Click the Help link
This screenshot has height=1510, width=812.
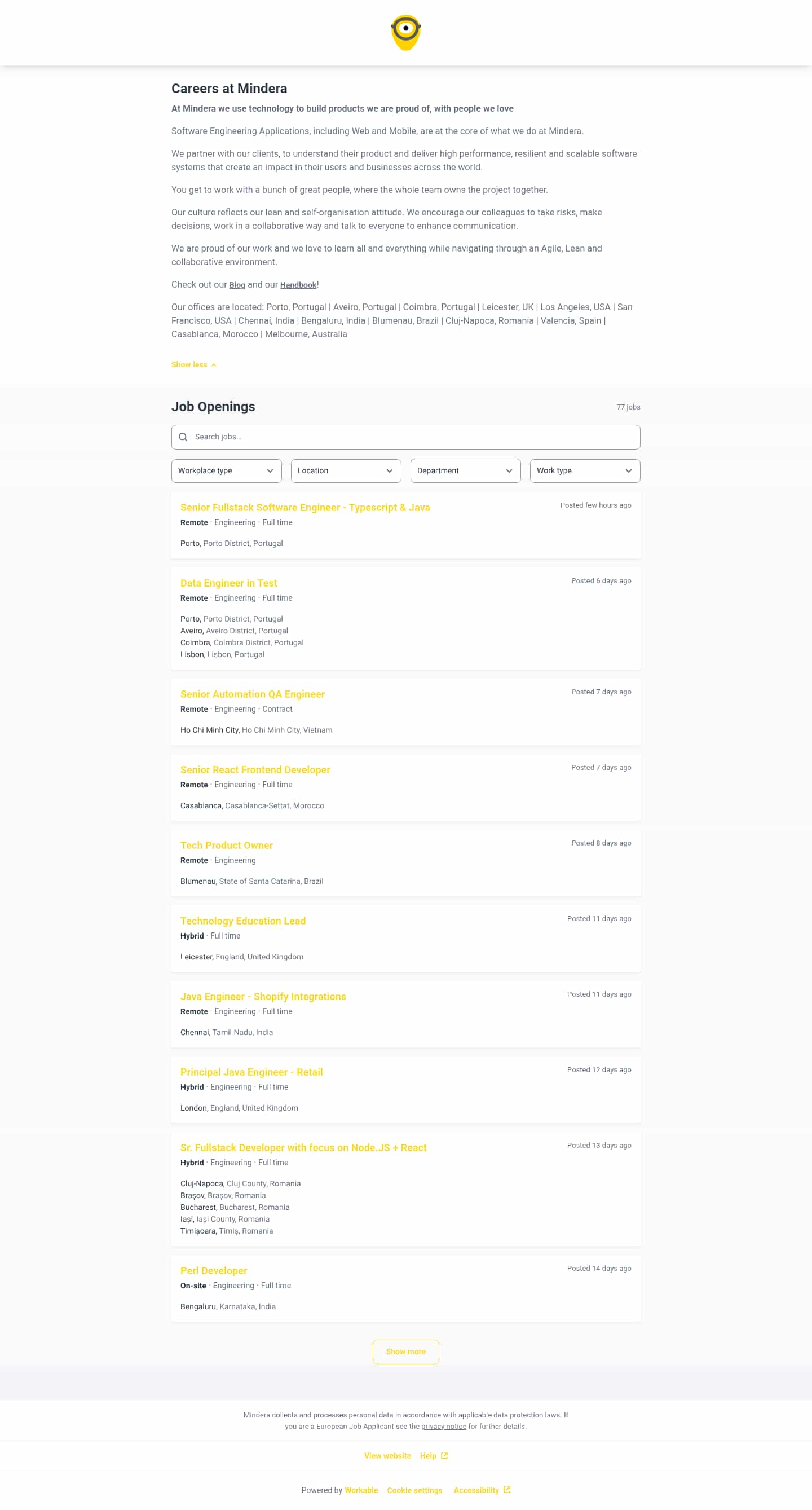point(428,1455)
